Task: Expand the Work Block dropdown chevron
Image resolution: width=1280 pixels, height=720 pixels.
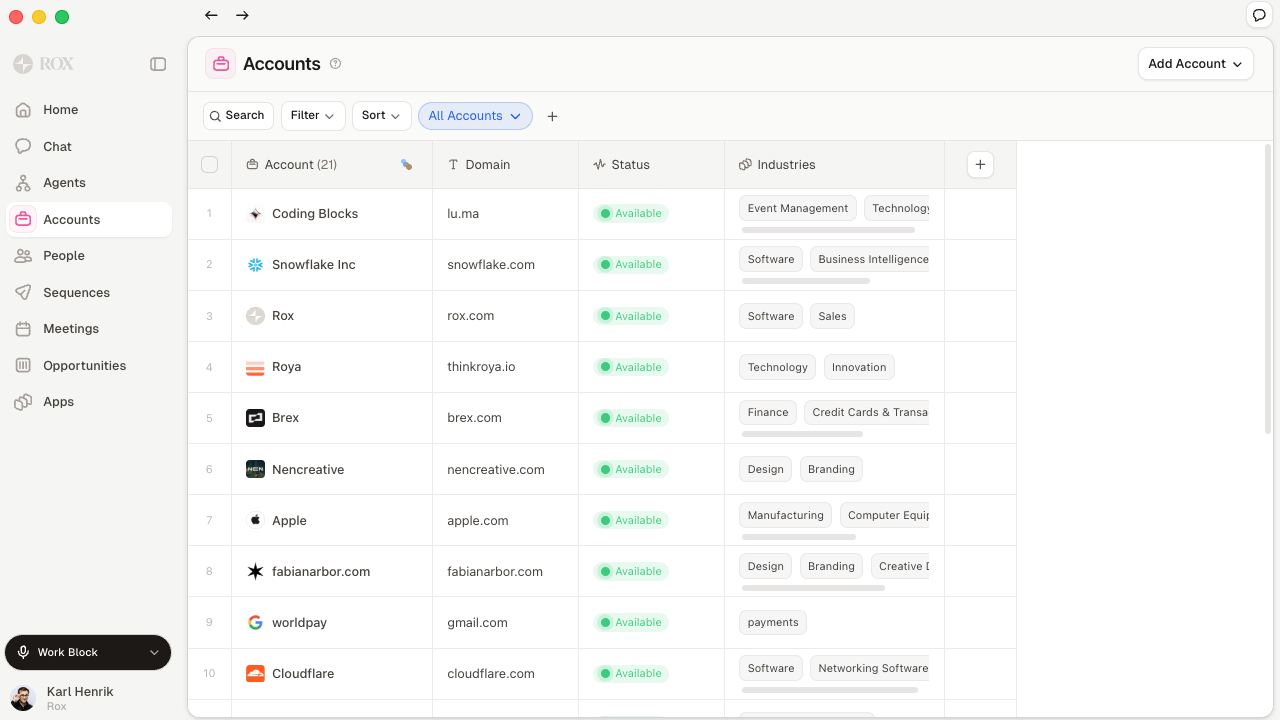Action: (154, 652)
